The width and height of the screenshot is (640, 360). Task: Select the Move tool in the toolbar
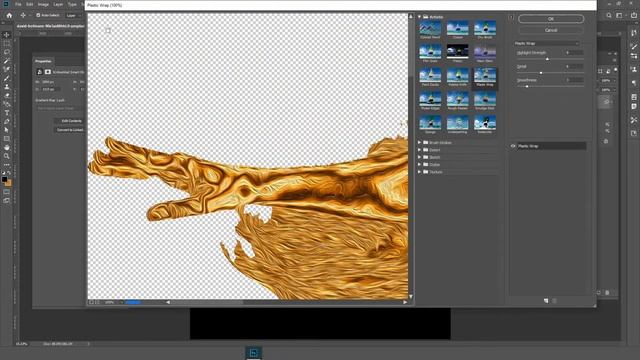tap(7, 35)
